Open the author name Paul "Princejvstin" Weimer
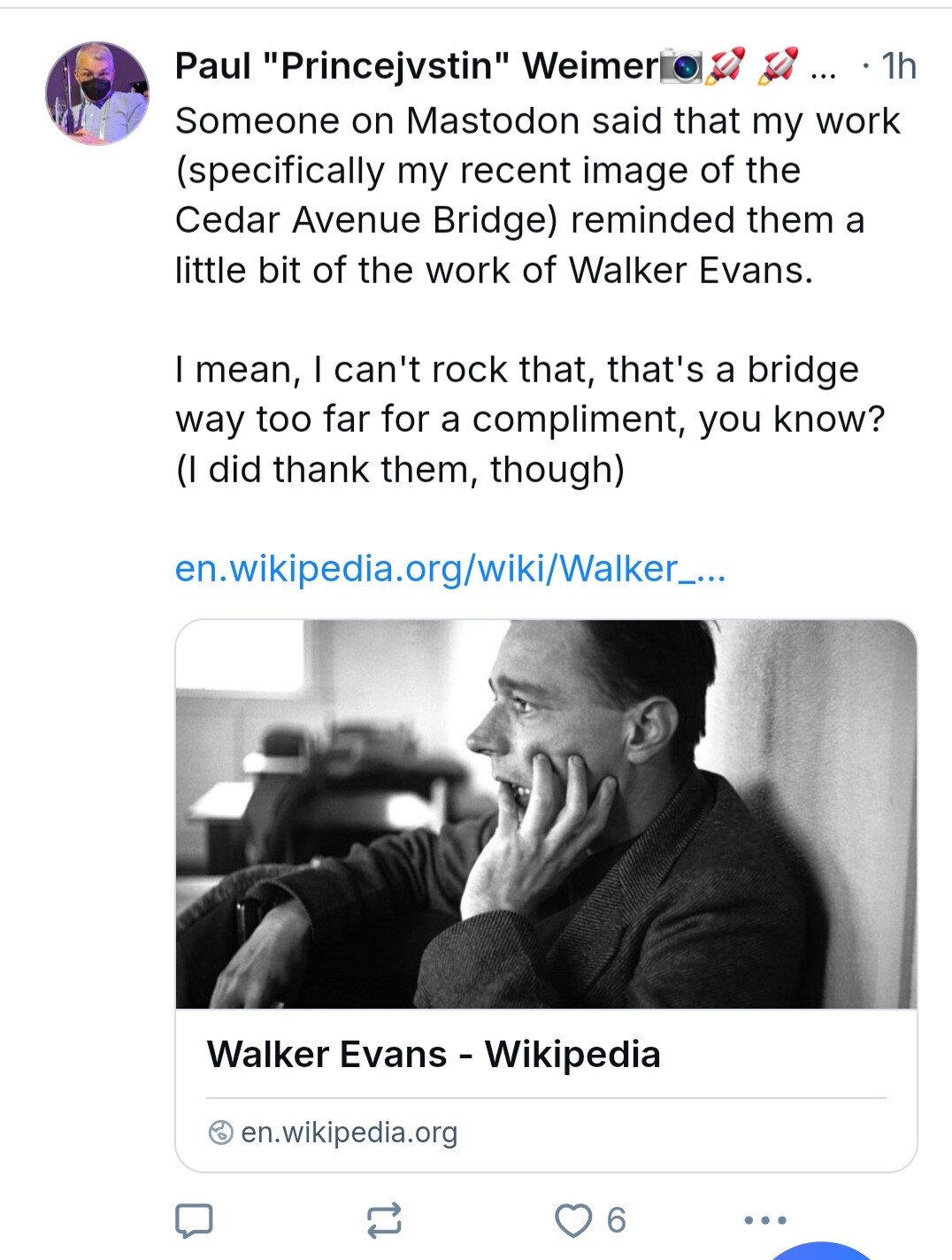The width and height of the screenshot is (952, 1260). coord(418,66)
